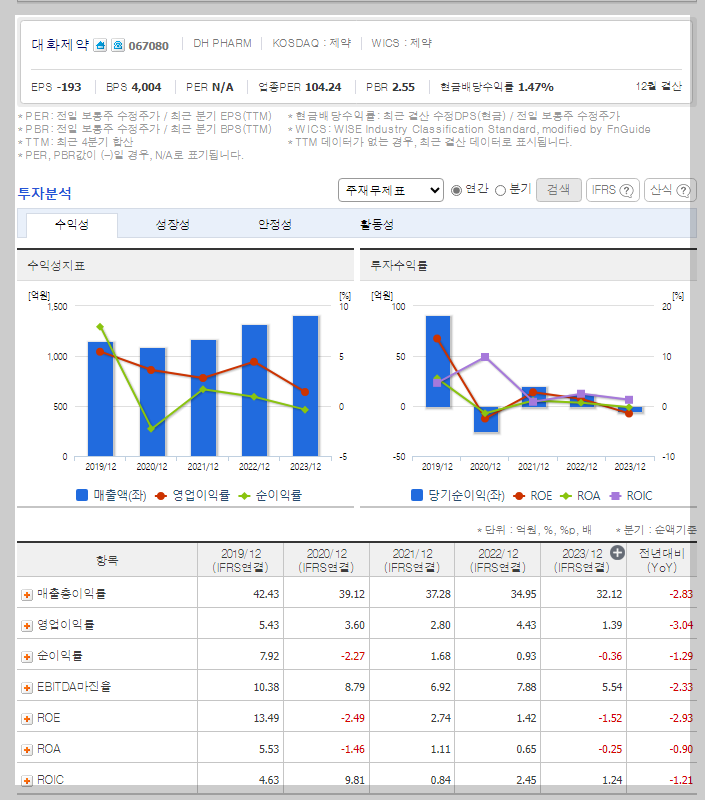705x800 pixels.
Task: Switch to the 안정성 tab
Action: coord(274,224)
